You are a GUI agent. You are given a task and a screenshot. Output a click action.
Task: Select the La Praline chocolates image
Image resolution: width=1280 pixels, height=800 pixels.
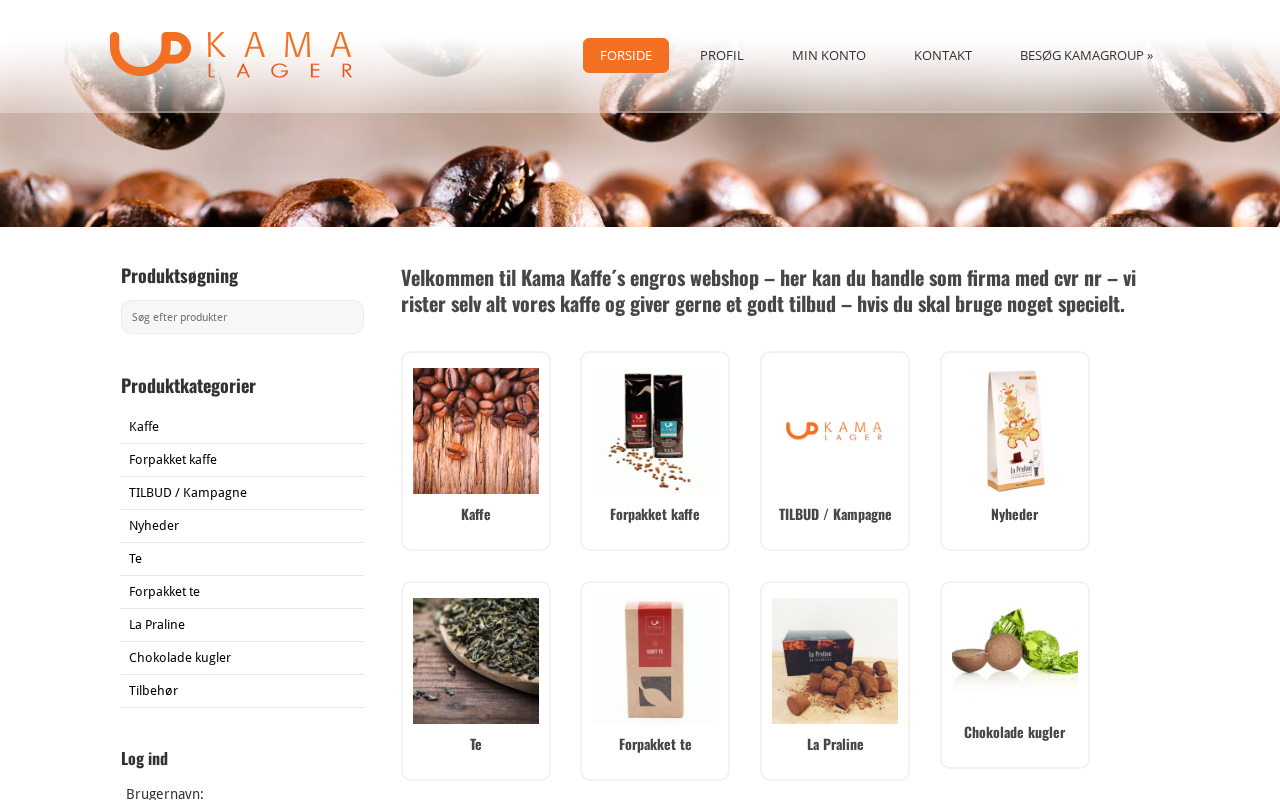pos(835,661)
